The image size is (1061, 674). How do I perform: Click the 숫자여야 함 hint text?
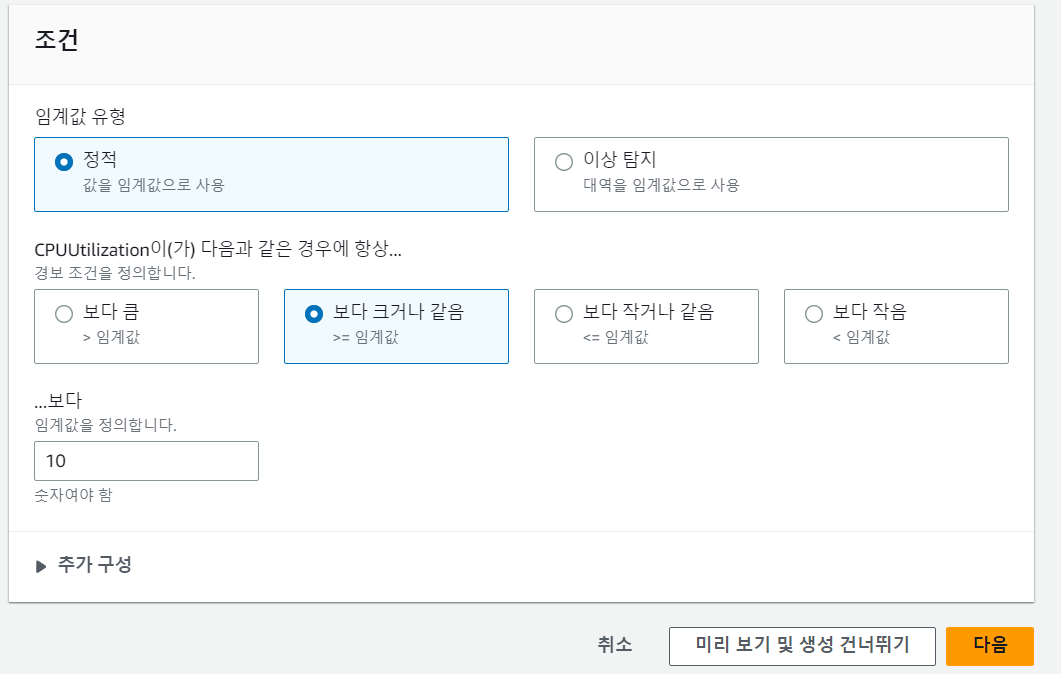(73, 495)
